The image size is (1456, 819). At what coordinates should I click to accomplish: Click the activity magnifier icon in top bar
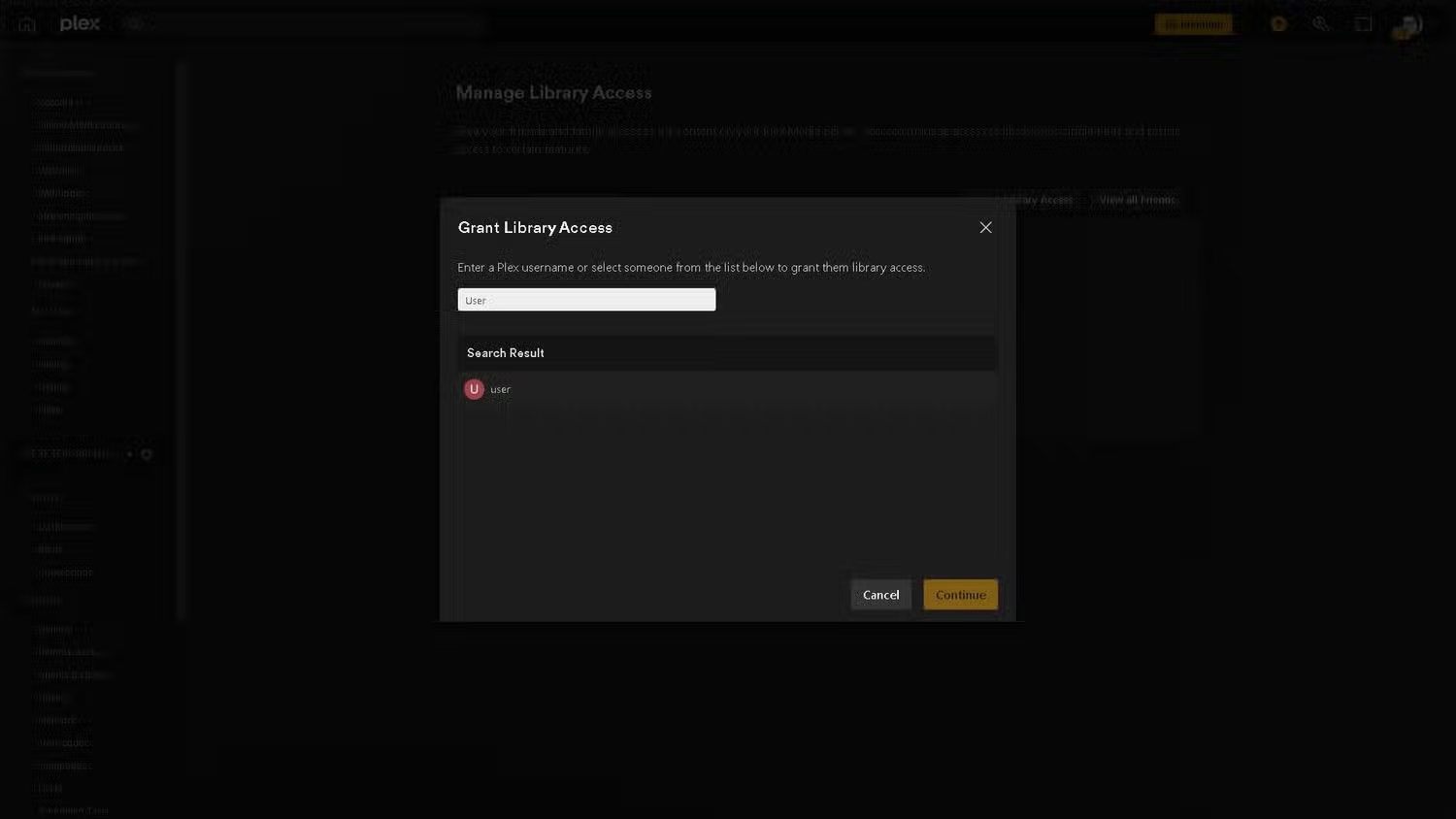(x=1321, y=23)
